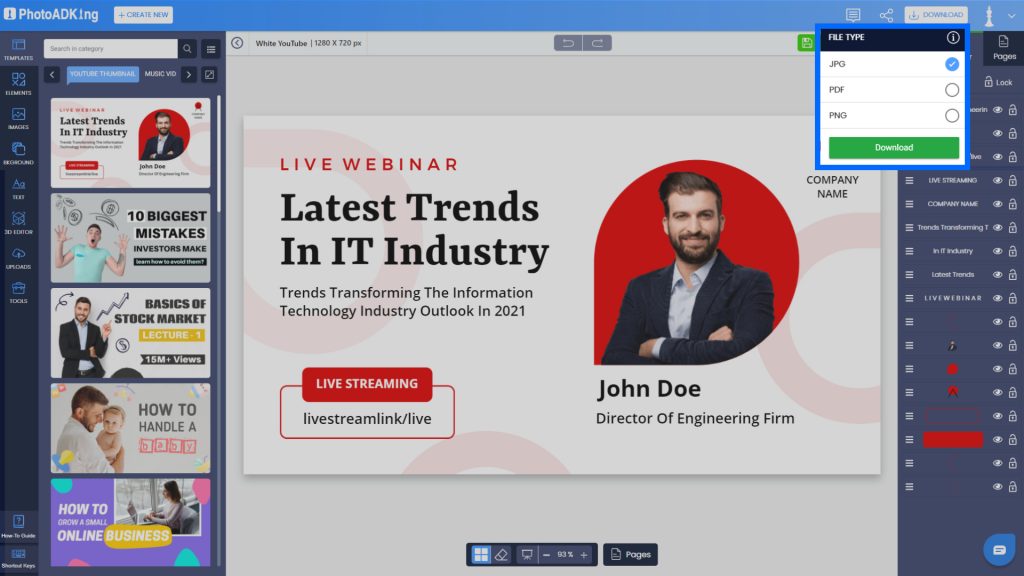The image size is (1024, 576).
Task: Click the search magnifier icon
Action: (x=187, y=48)
